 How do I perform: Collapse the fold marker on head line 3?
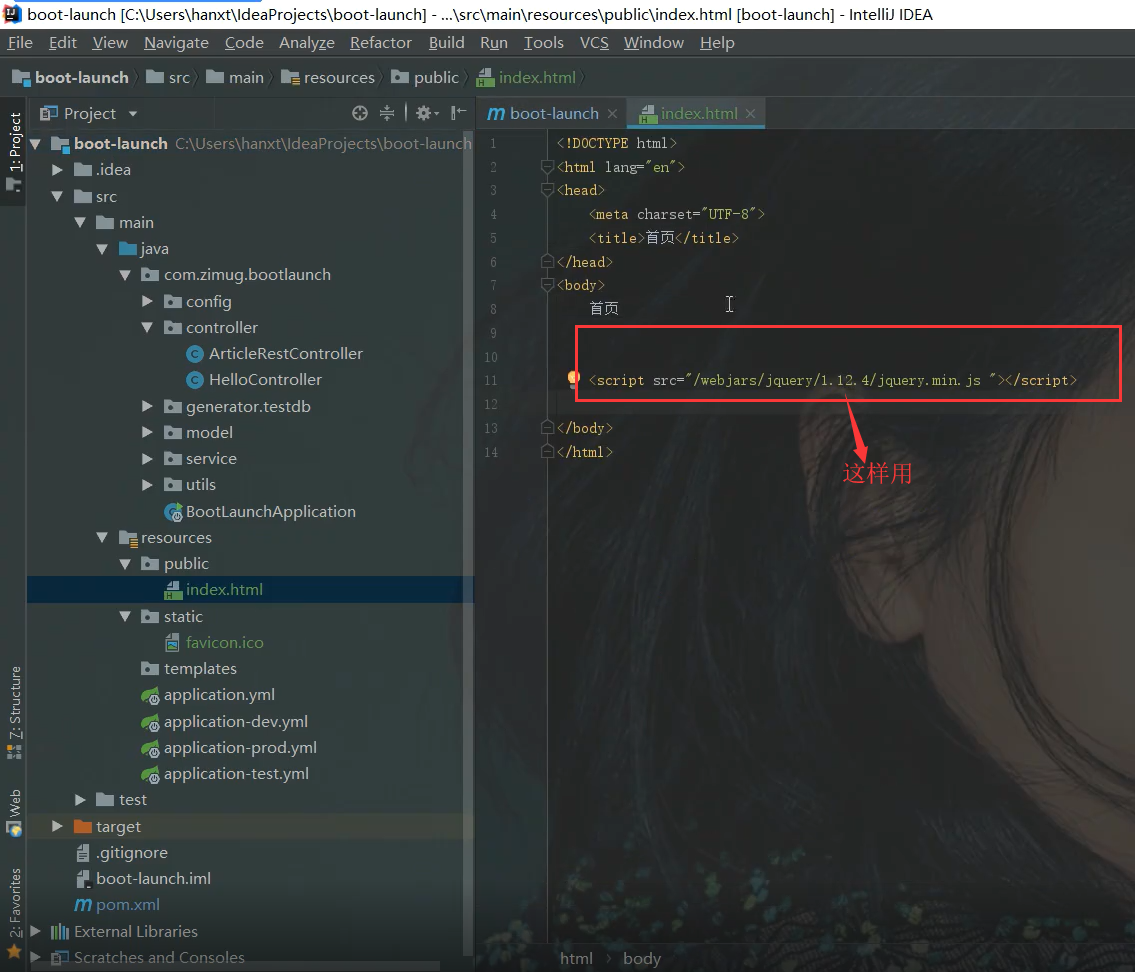[547, 190]
